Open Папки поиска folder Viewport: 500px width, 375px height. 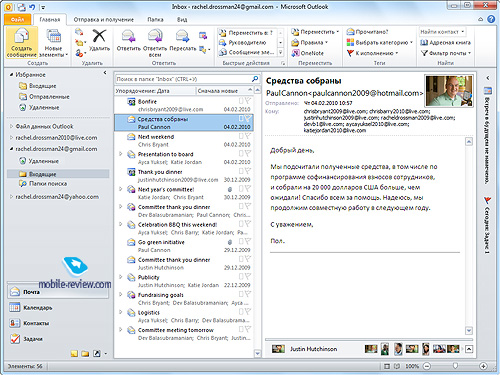click(x=48, y=184)
